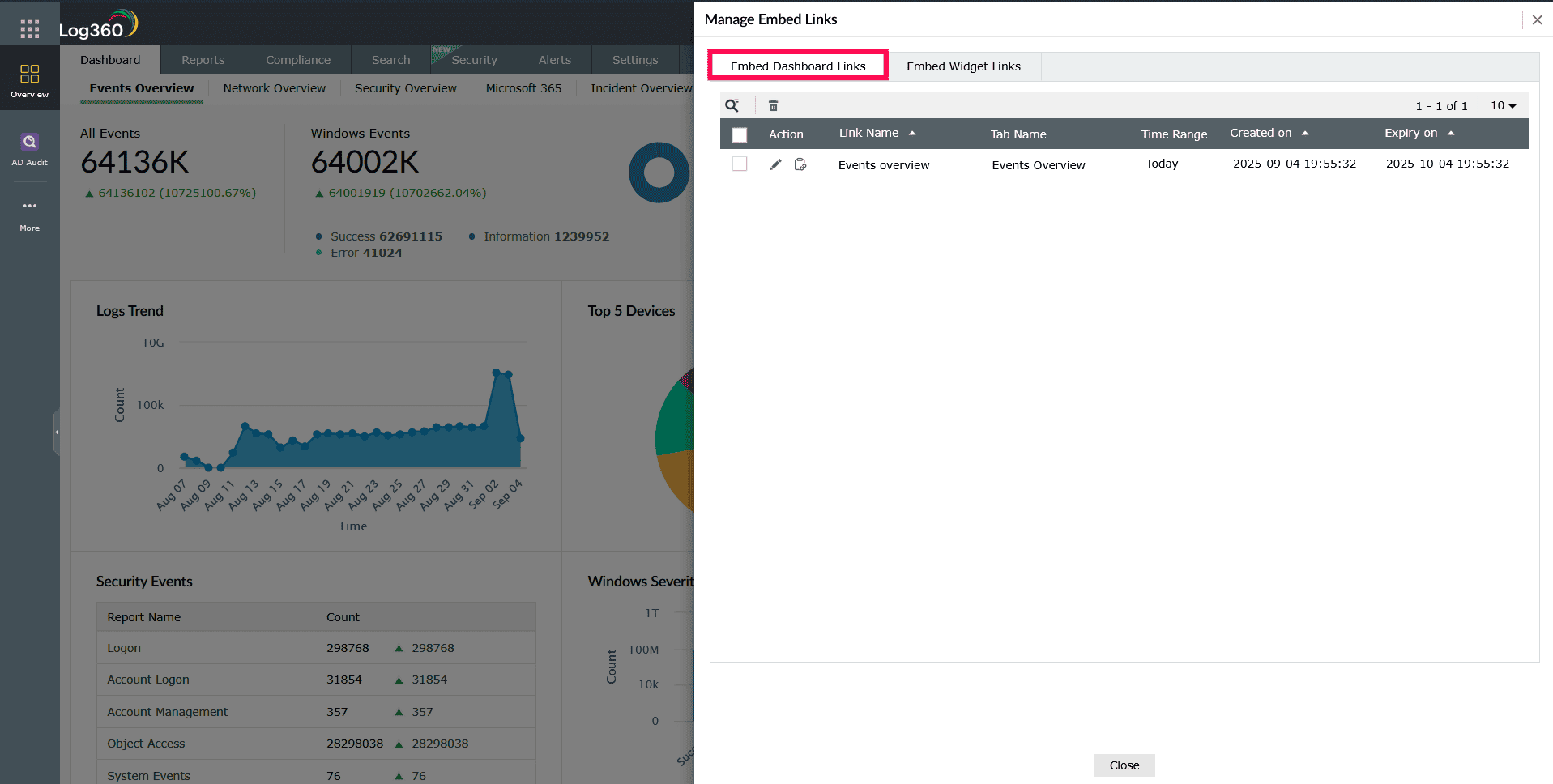Sort the table by Created on column

point(1303,133)
